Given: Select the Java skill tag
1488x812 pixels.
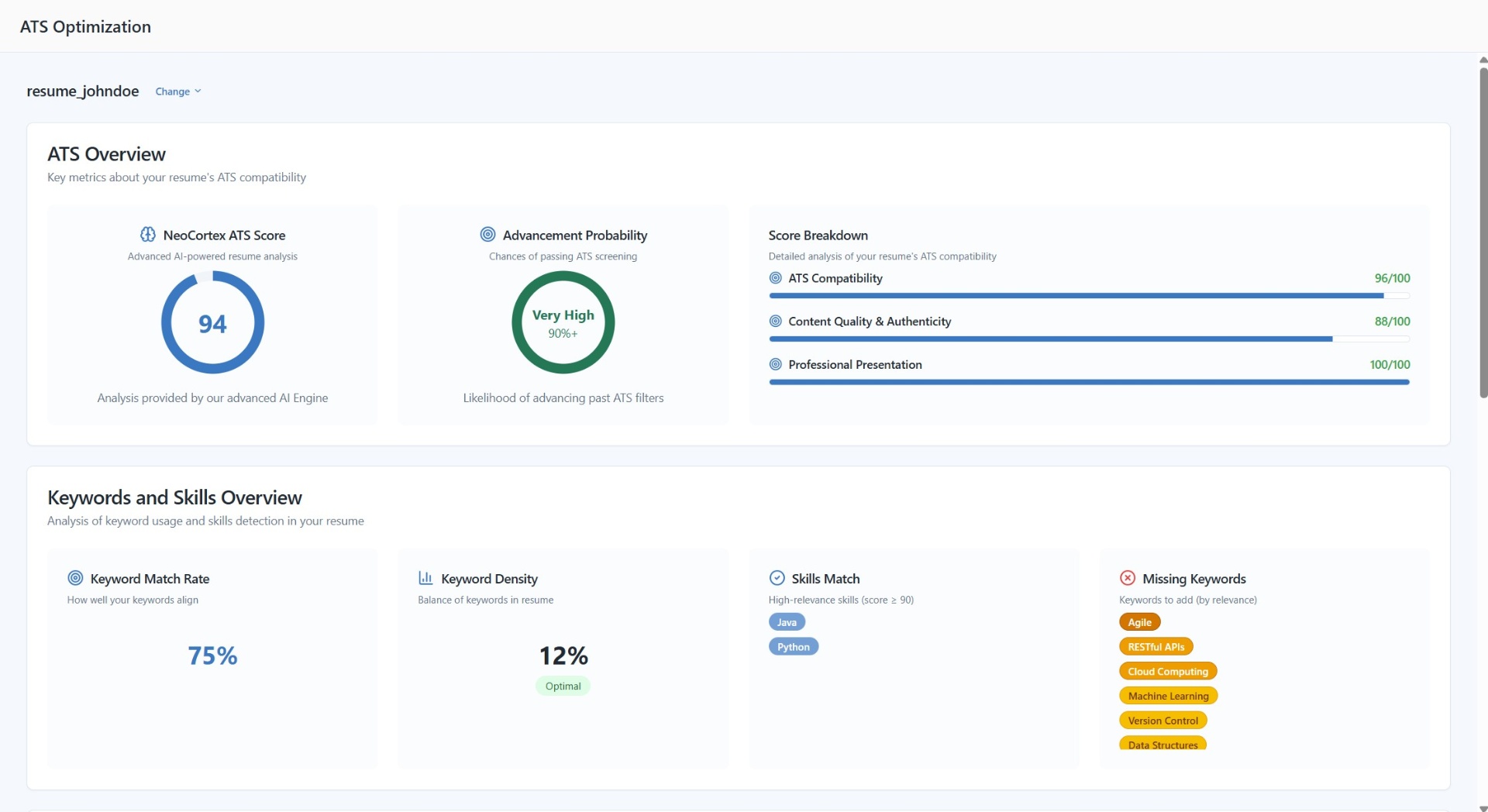Looking at the screenshot, I should coord(787,622).
